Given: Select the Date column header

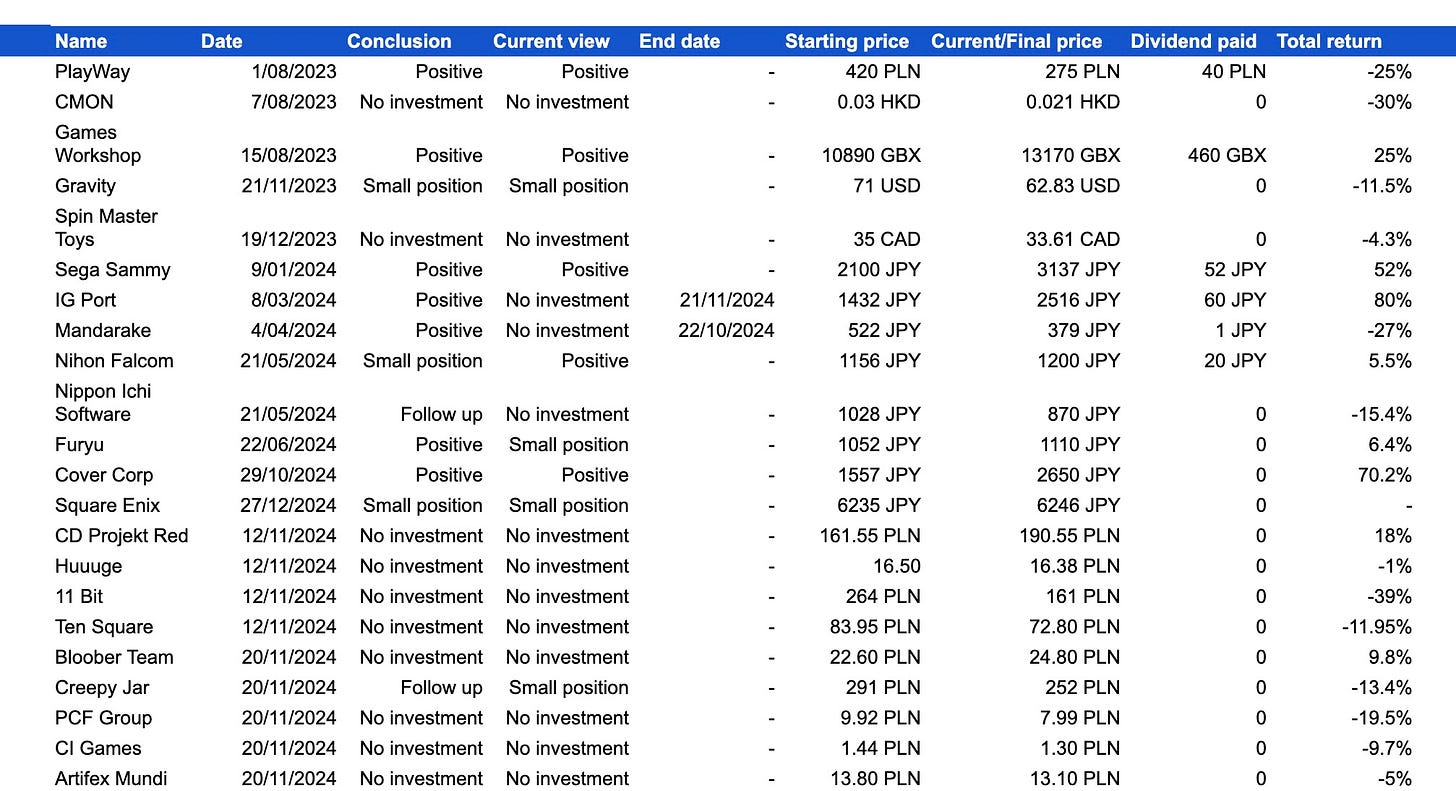Looking at the screenshot, I should 222,41.
